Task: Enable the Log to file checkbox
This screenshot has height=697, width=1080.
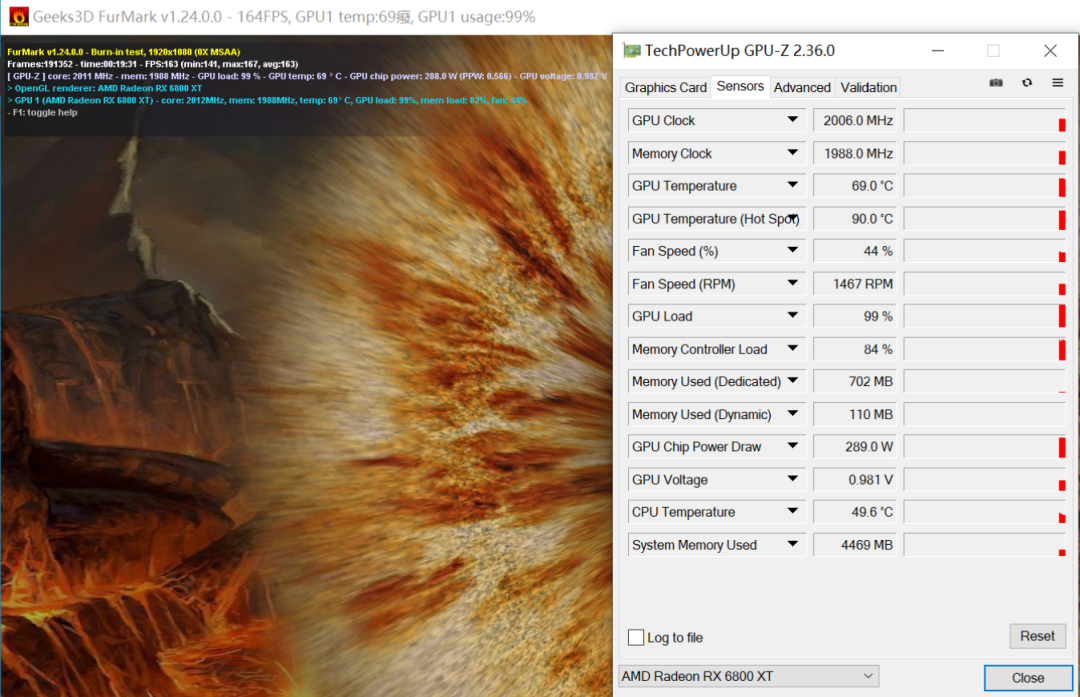Action: point(636,637)
